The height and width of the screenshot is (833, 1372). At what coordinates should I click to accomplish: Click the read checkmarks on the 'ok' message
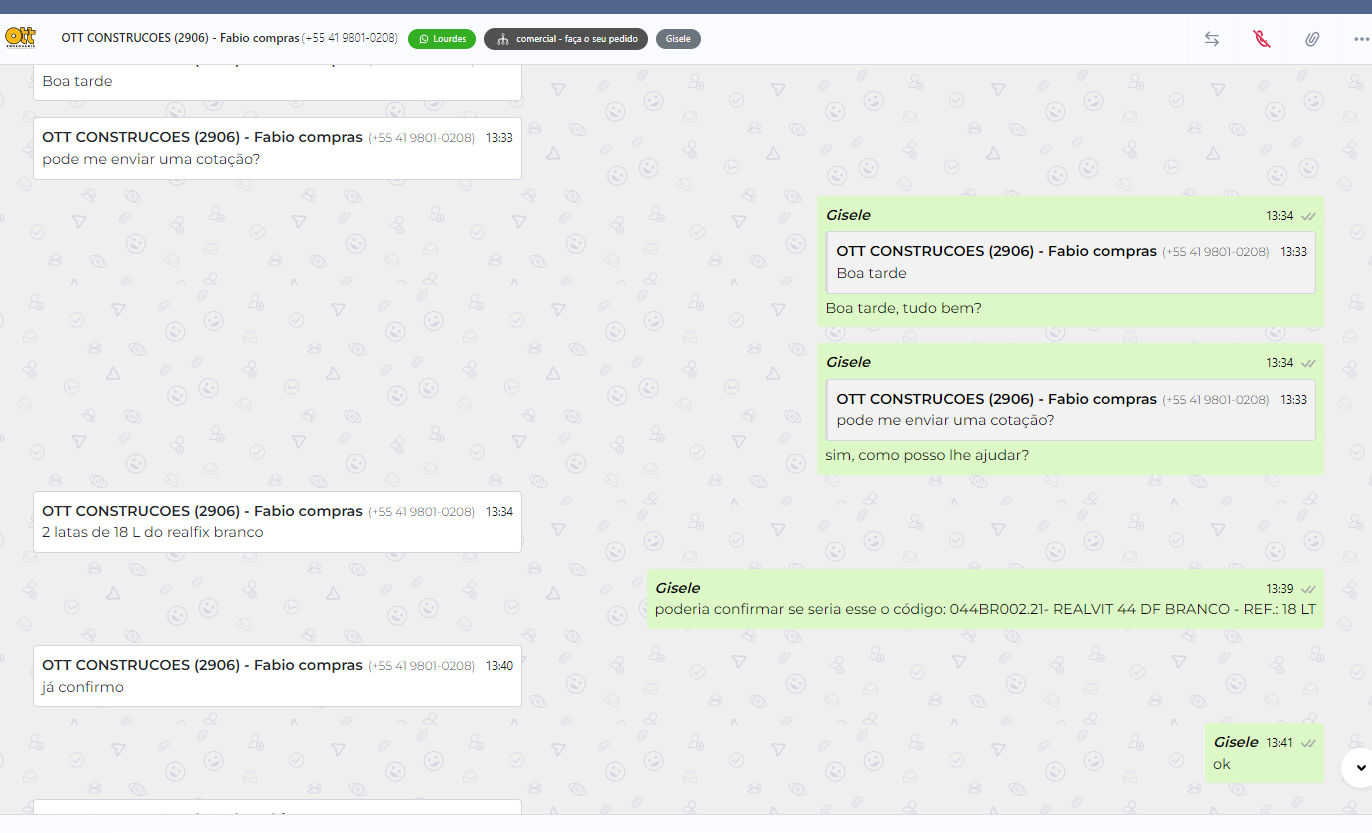pyautogui.click(x=1307, y=743)
